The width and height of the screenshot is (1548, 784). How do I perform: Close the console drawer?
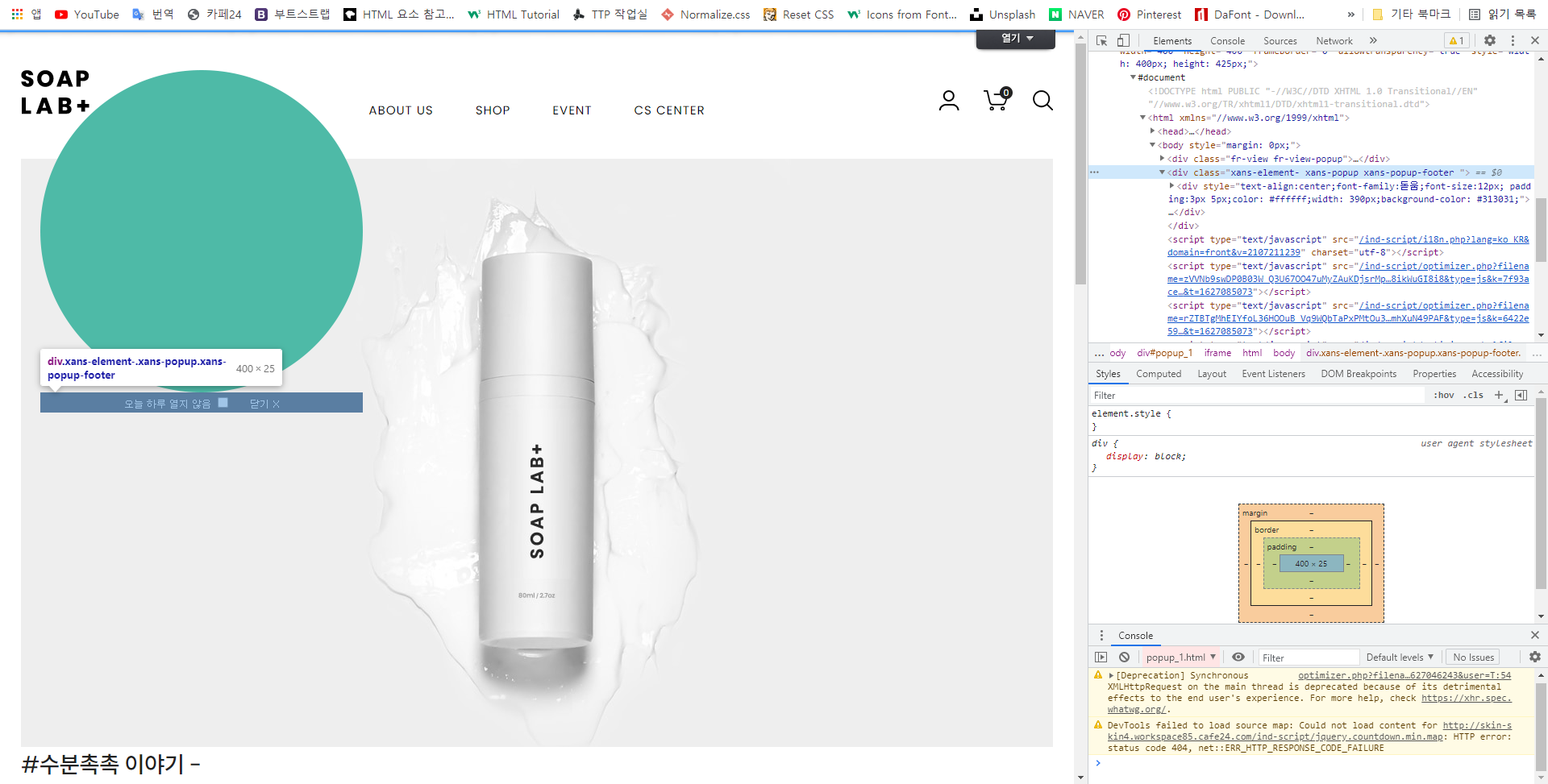pos(1535,636)
